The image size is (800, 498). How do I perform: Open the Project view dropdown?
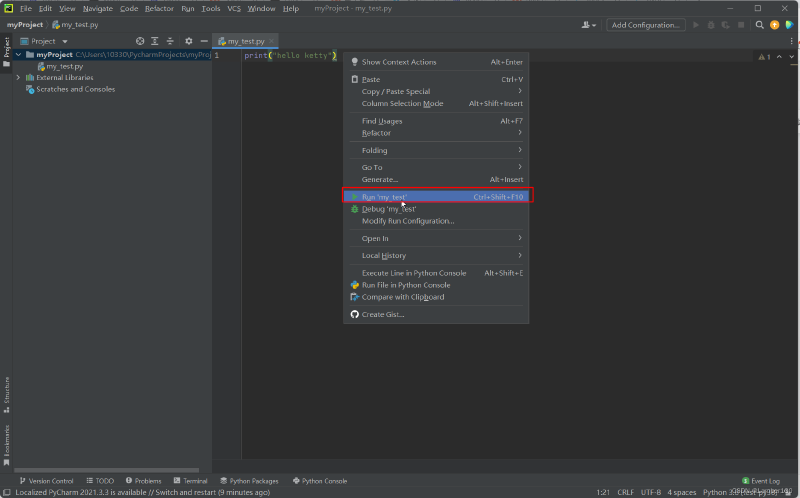[x=44, y=41]
